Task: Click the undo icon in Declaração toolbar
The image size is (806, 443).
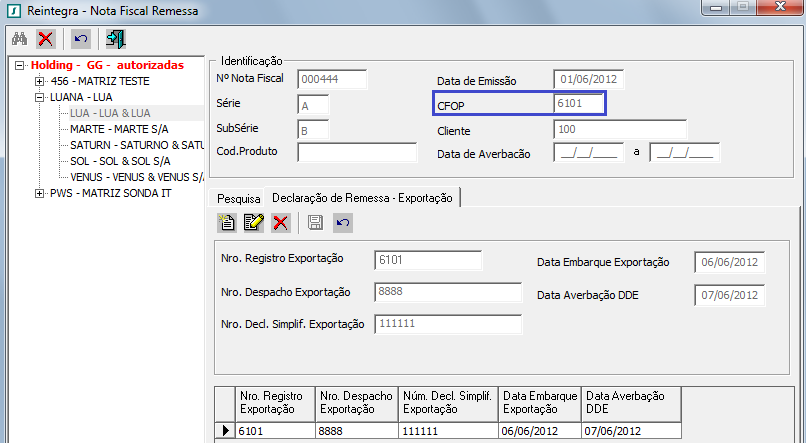Action: click(342, 223)
